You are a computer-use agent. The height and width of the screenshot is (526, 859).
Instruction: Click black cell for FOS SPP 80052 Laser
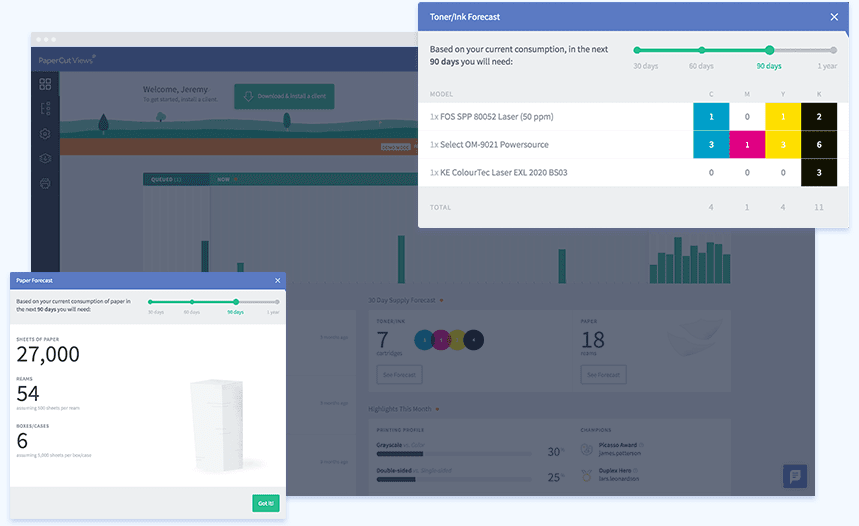pos(819,117)
